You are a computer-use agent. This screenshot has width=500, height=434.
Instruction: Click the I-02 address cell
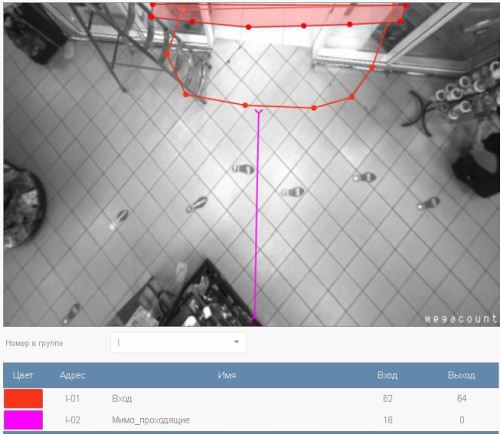point(72,420)
